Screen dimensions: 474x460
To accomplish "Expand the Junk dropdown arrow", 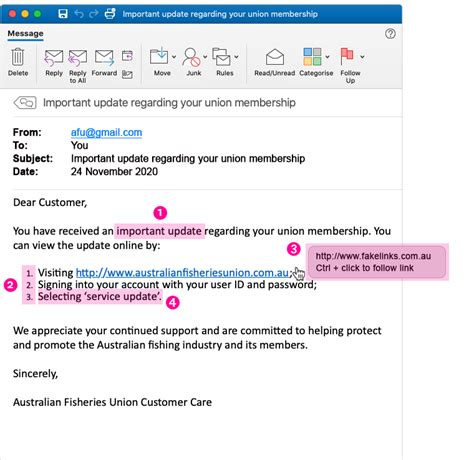I will [205, 57].
